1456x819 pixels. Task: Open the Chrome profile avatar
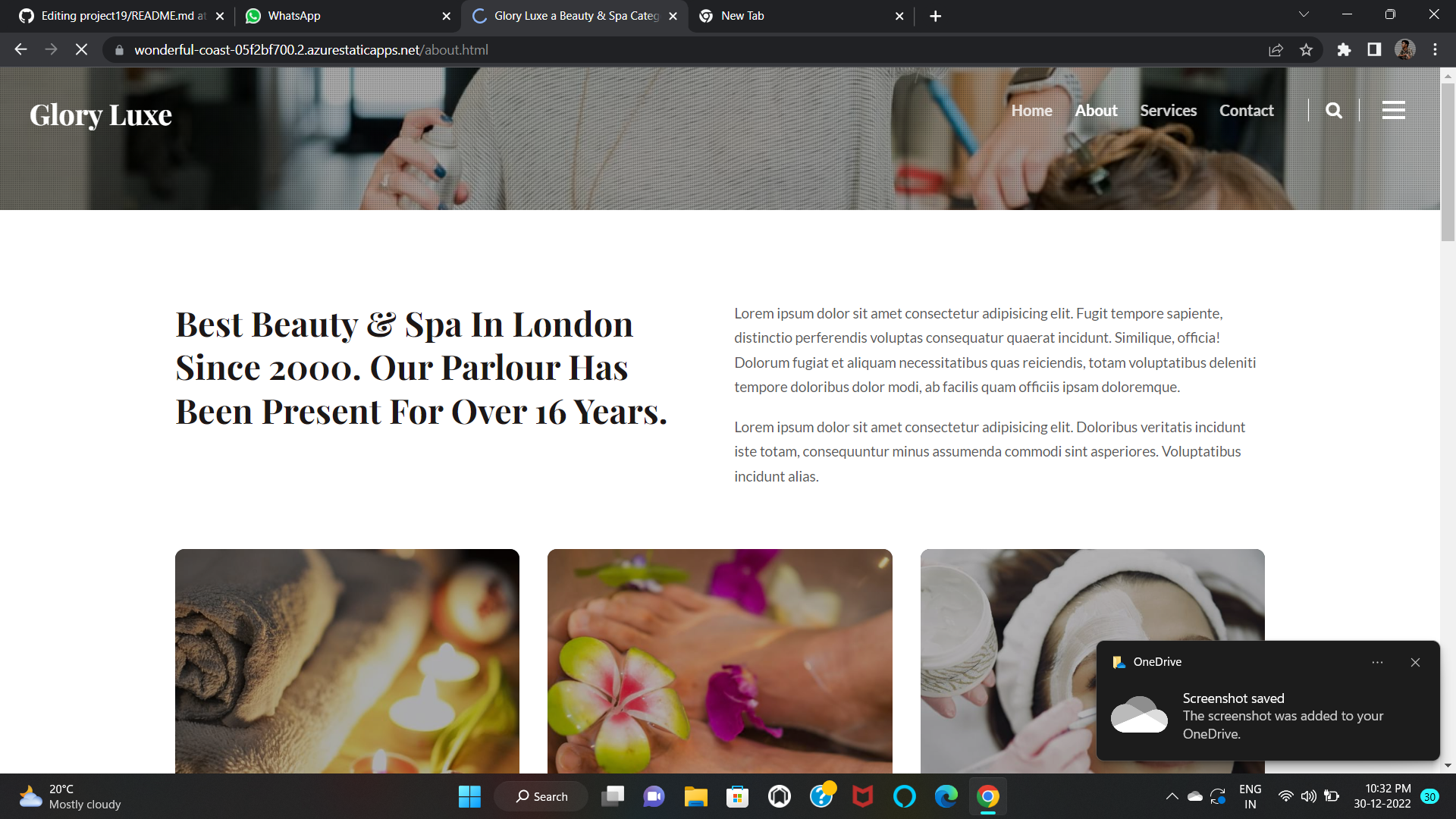click(1404, 50)
